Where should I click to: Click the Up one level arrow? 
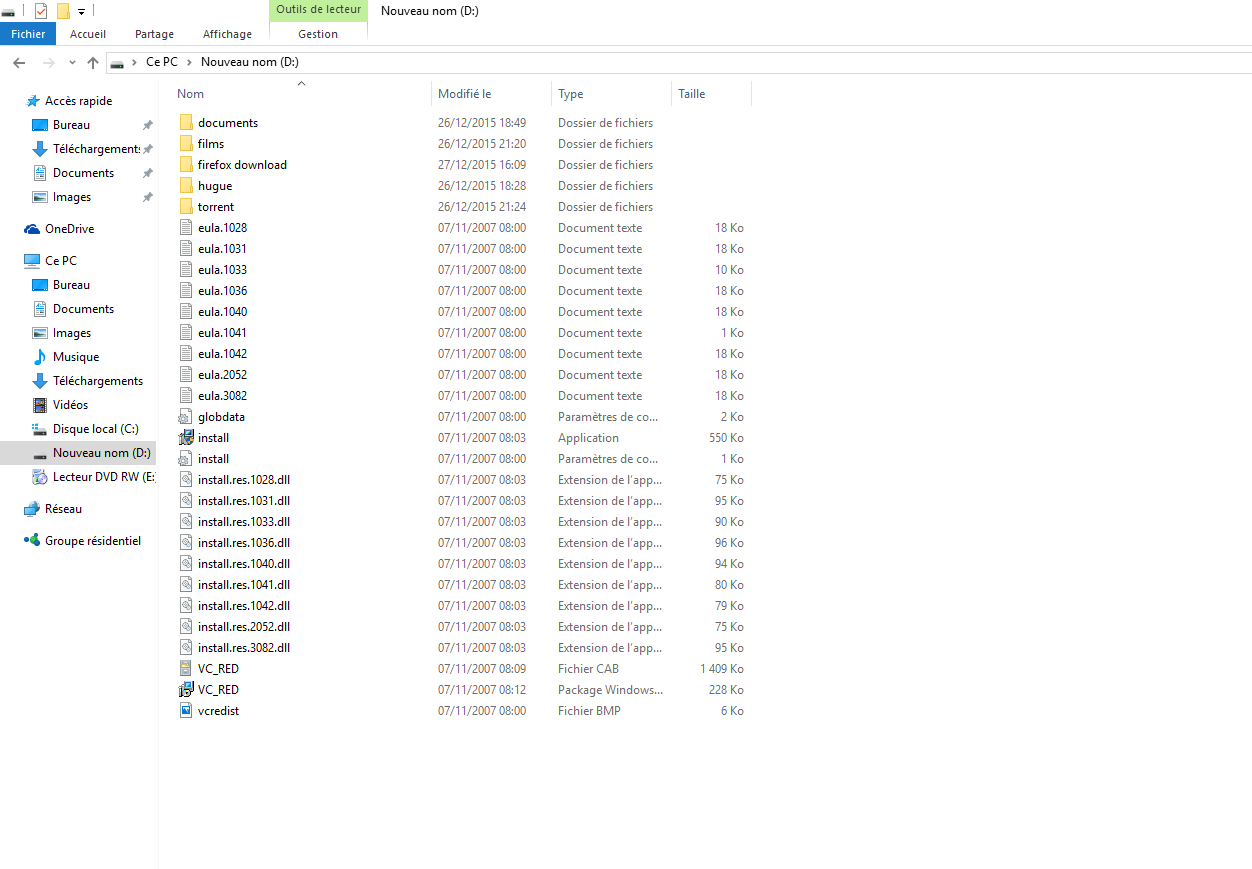93,62
